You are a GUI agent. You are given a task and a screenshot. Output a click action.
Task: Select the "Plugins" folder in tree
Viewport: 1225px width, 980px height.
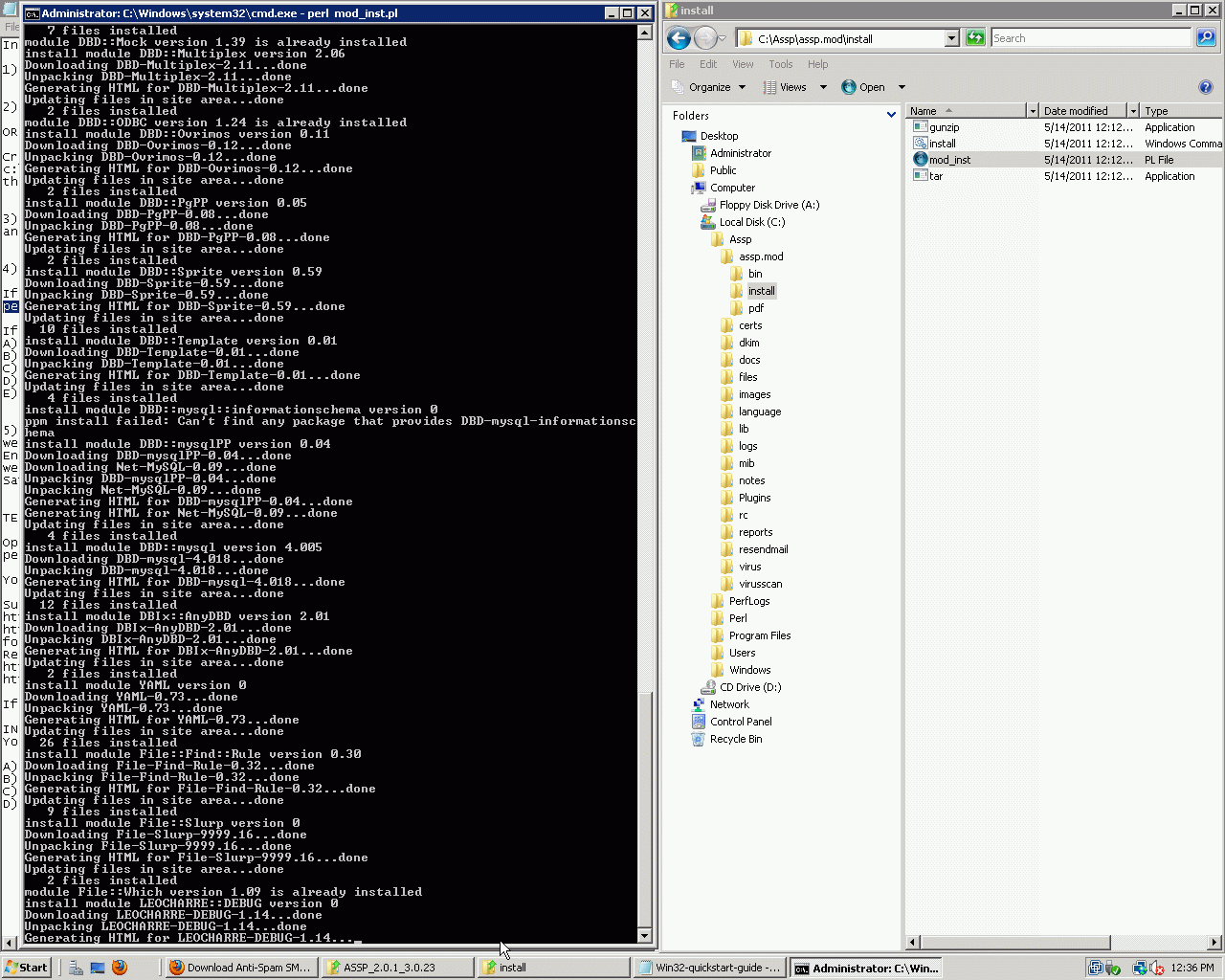[x=754, y=498]
